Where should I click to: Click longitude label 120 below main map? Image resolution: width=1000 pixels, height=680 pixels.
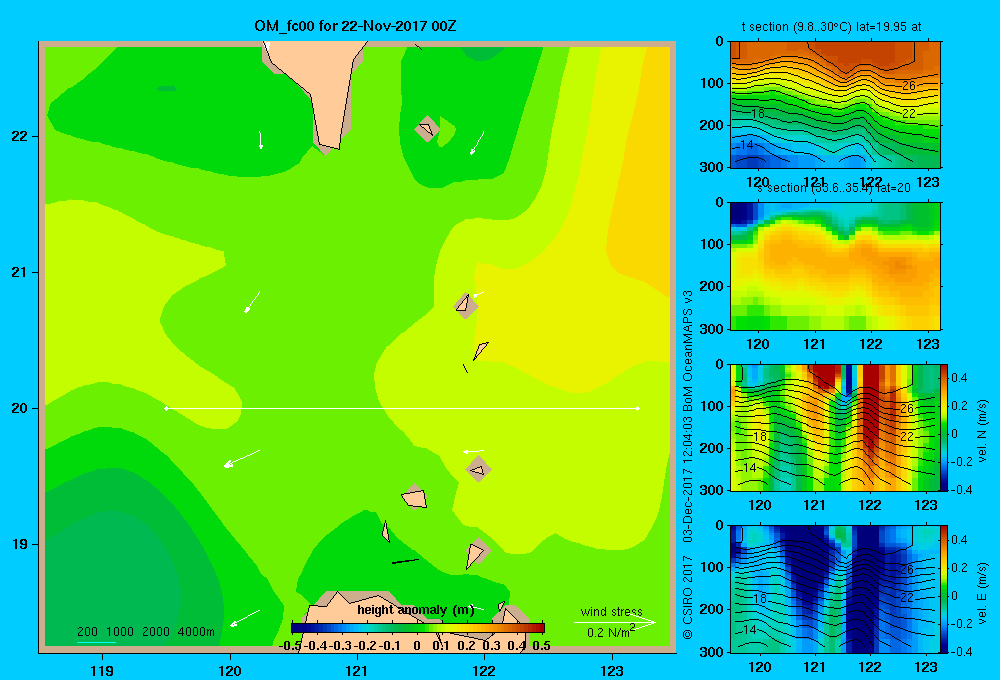(x=230, y=670)
